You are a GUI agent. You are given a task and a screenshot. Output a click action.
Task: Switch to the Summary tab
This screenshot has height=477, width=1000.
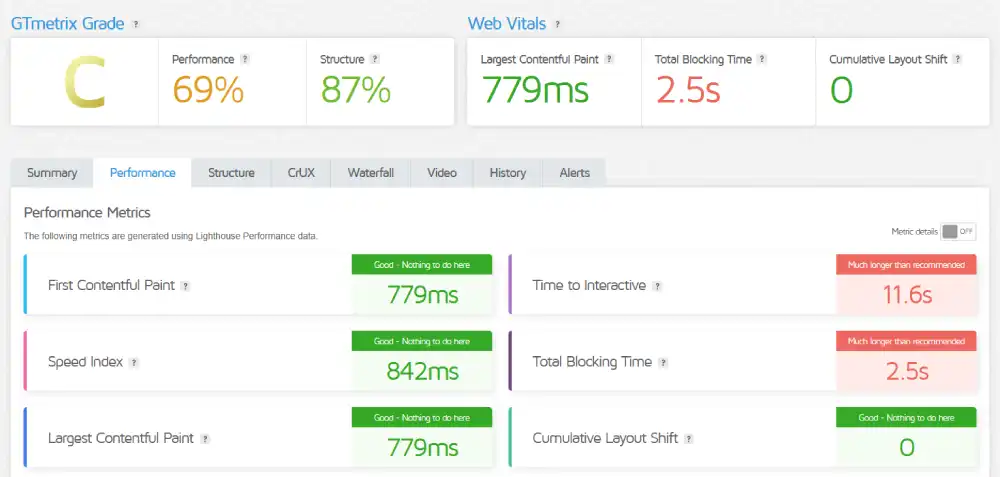point(52,173)
